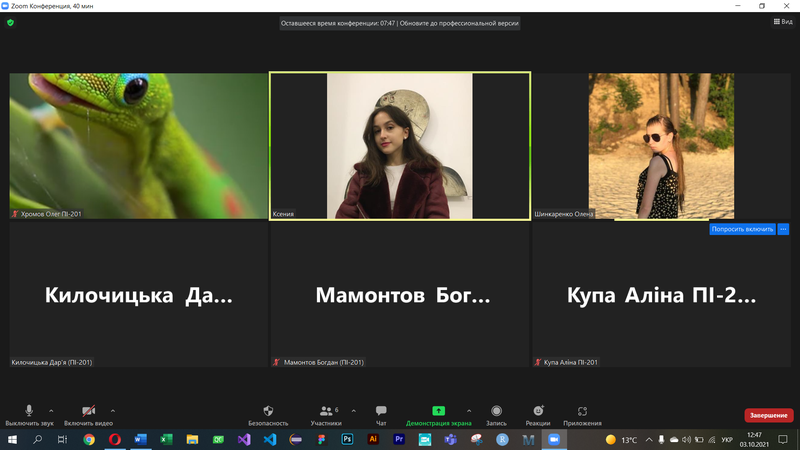800x450 pixels.
Task: Expand audio options arrow next to the mute button
Action: pyautogui.click(x=51, y=411)
